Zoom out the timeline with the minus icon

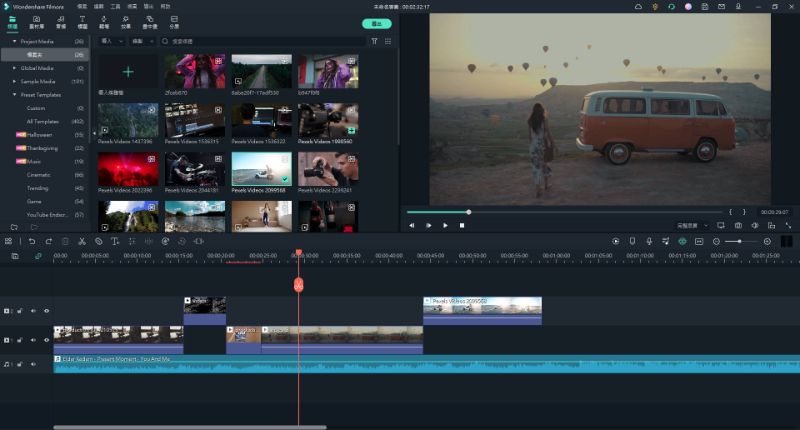[x=716, y=241]
